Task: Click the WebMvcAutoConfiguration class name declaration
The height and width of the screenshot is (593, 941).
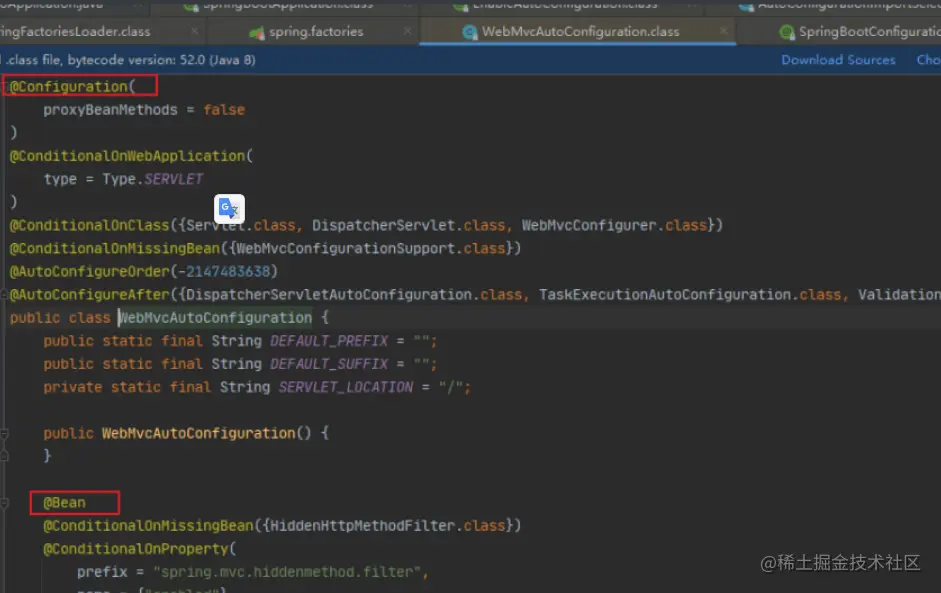Action: tap(215, 318)
